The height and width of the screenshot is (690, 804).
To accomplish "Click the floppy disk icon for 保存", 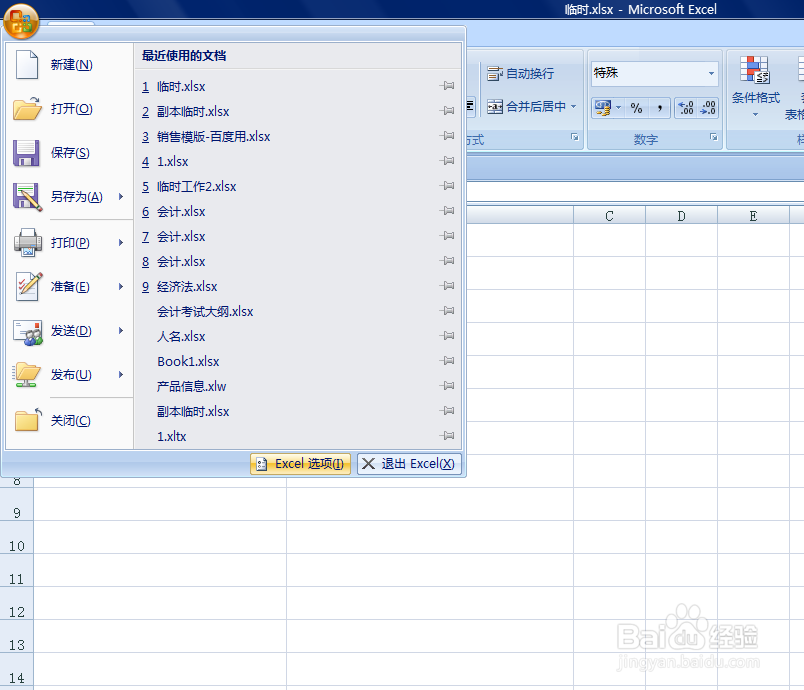I will click(x=26, y=153).
